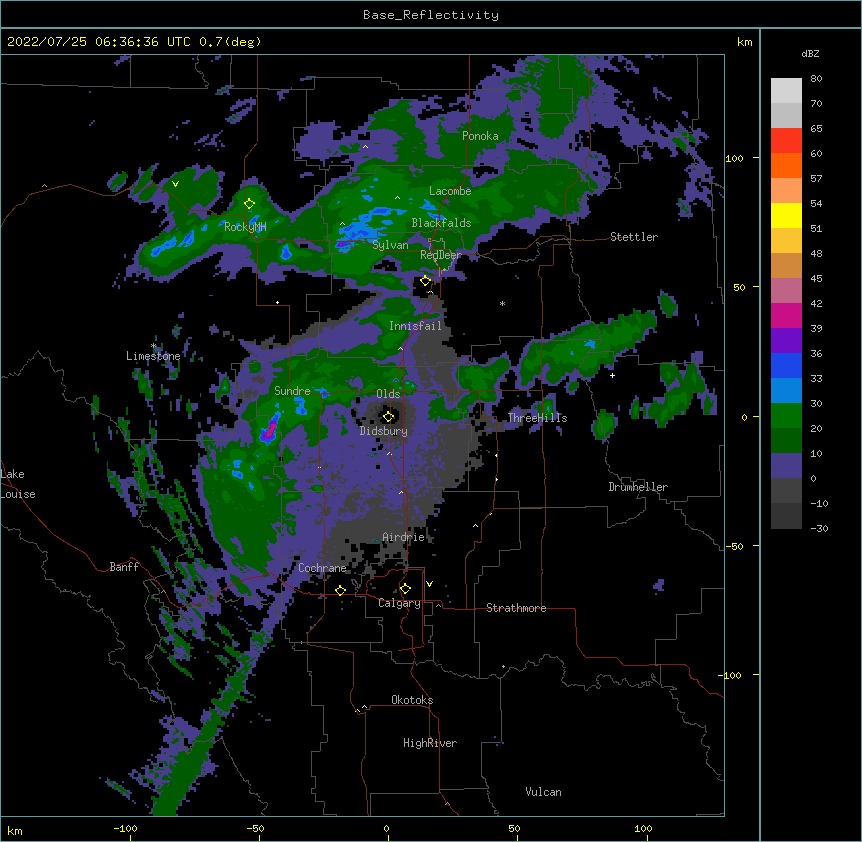Viewport: 862px width, 842px height.
Task: Click the asterisk marker east of Innisfail
Action: point(502,303)
